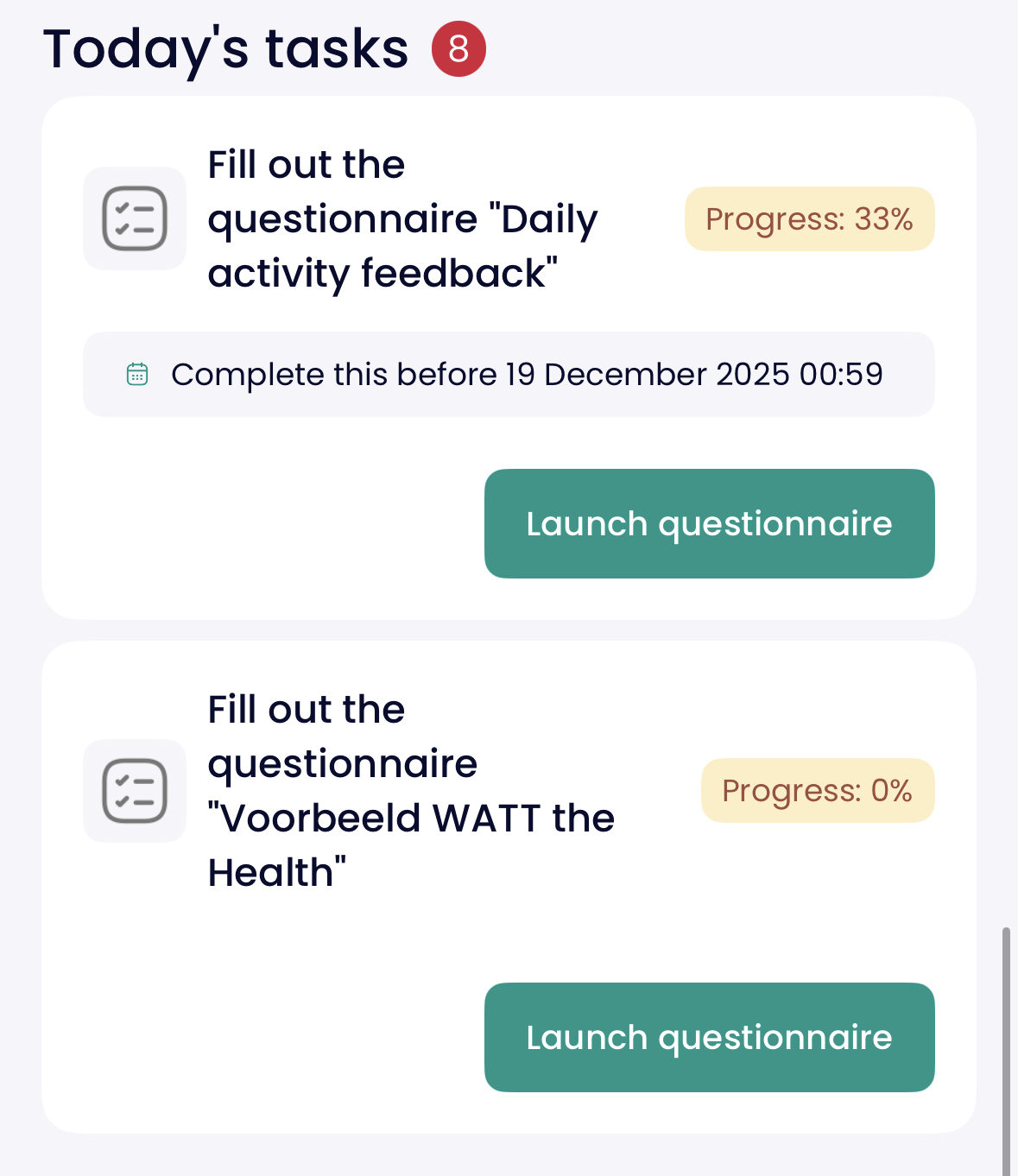
Task: Click "Fill out the" in second task card
Action: click(307, 710)
